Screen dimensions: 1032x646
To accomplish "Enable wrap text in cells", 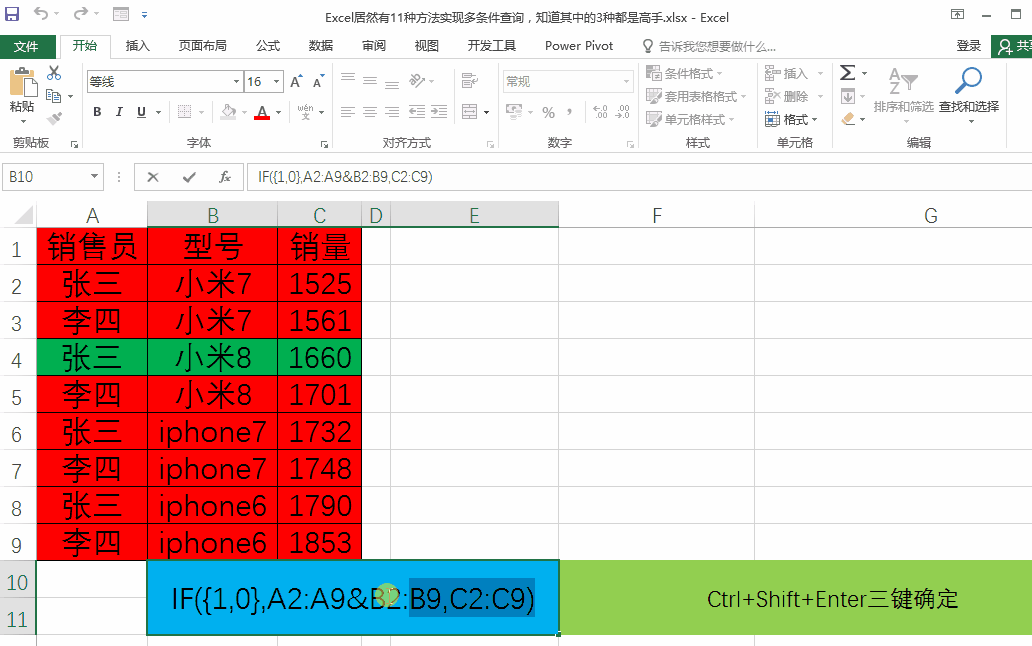I will click(469, 80).
